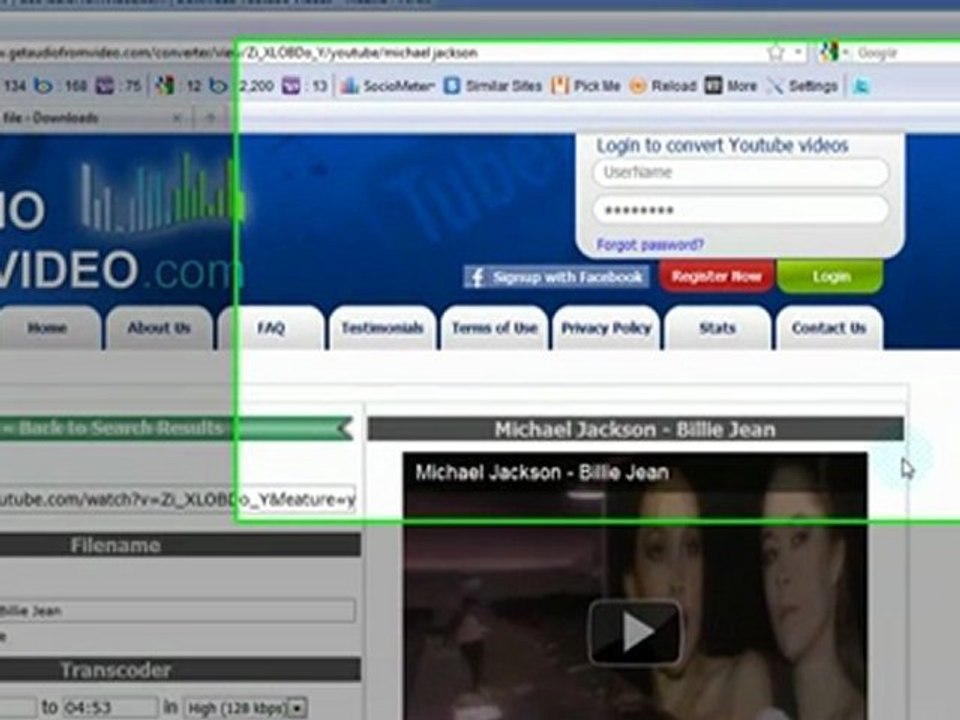Open SocioMeter in the toolbar
Viewport: 960px width, 720px height.
(x=387, y=86)
